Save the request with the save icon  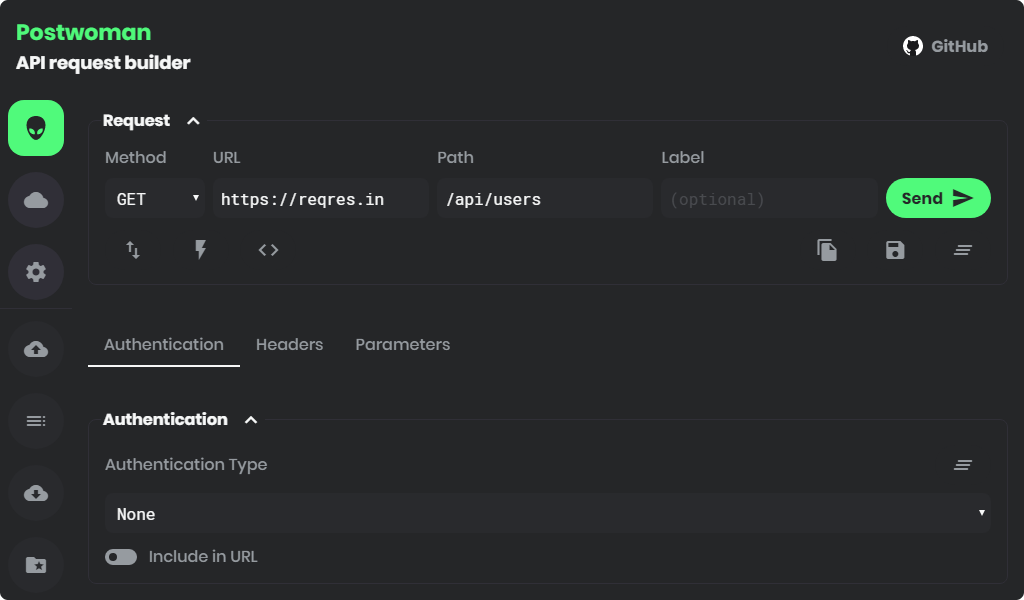[895, 250]
